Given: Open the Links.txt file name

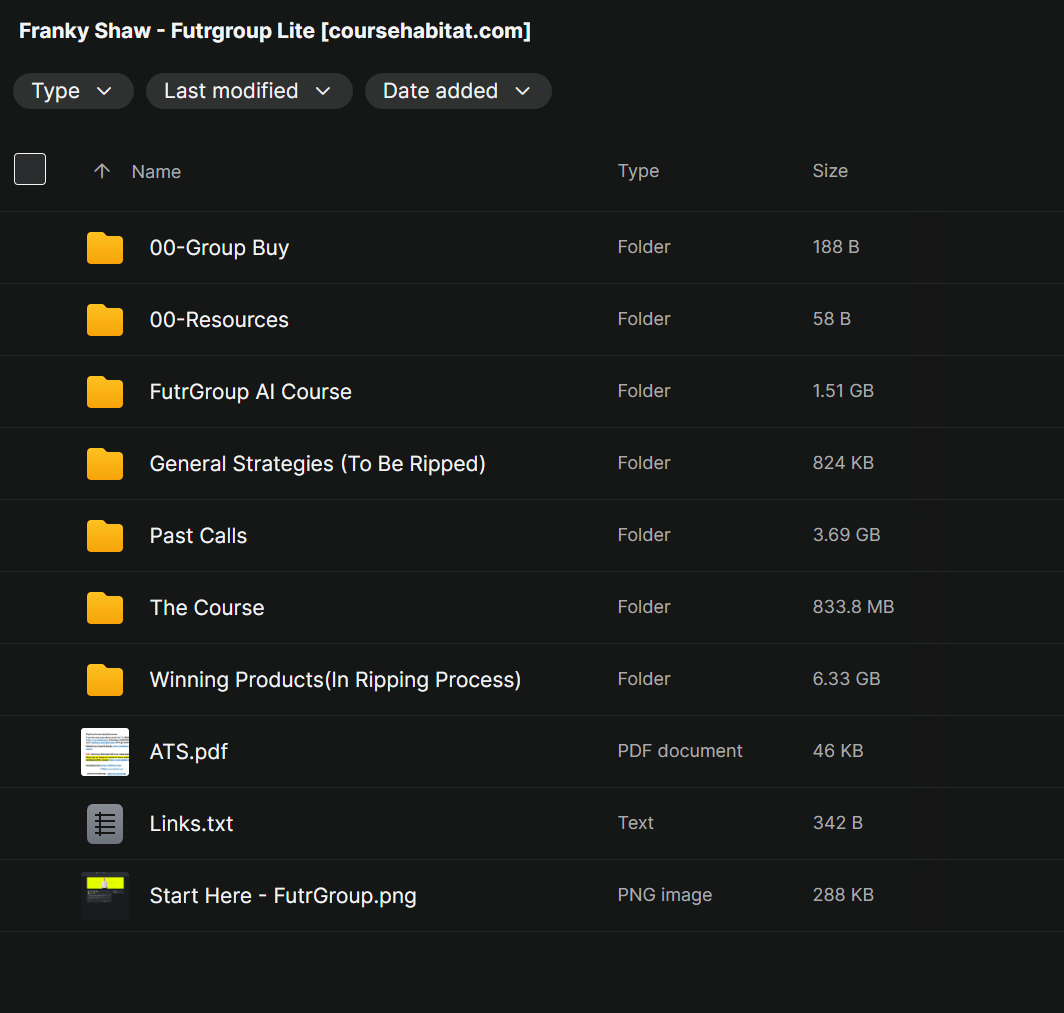Looking at the screenshot, I should [x=191, y=824].
